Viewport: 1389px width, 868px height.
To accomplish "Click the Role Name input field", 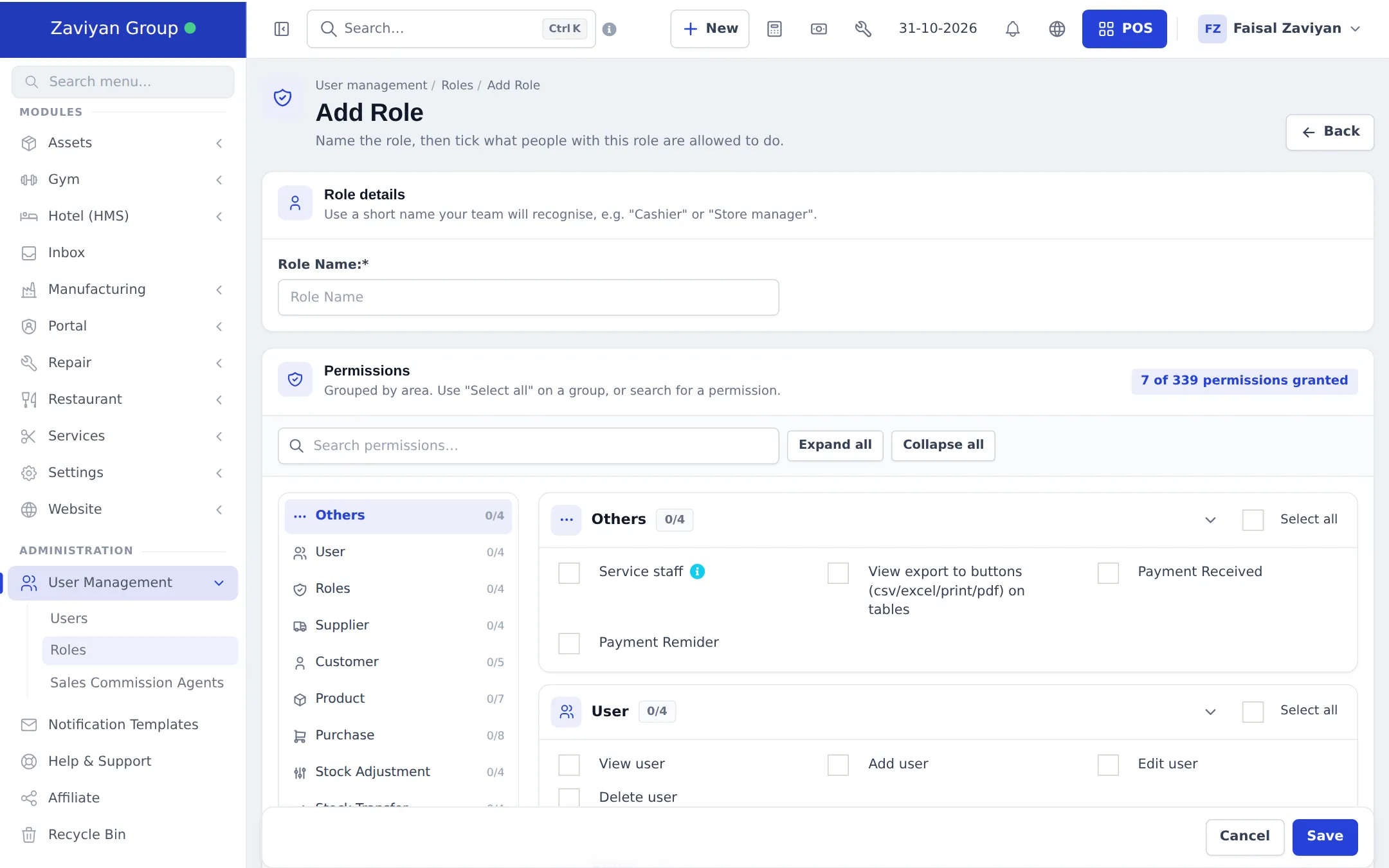I will tap(528, 297).
